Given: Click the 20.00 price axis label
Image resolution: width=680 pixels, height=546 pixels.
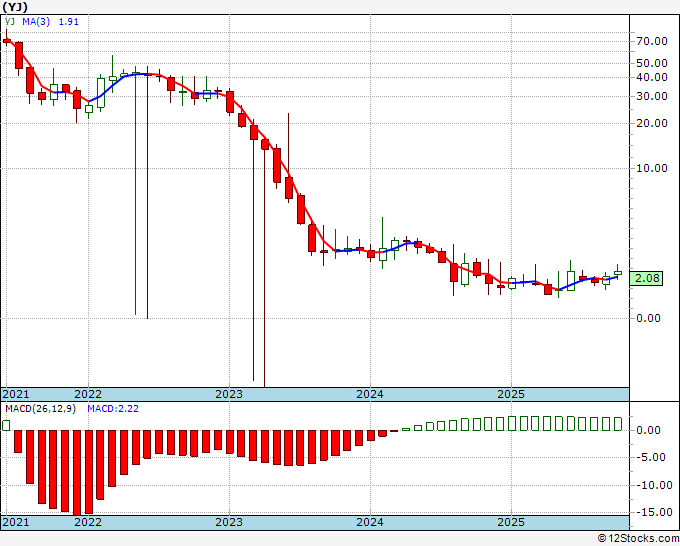Looking at the screenshot, I should (652, 123).
